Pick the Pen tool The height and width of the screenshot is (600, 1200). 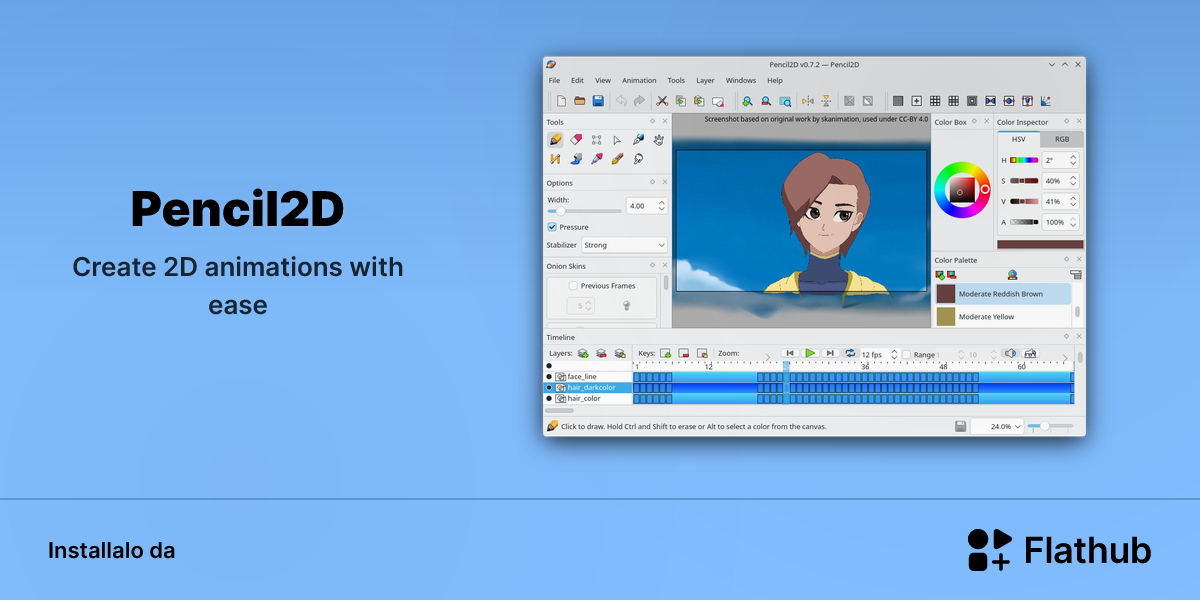pyautogui.click(x=638, y=140)
